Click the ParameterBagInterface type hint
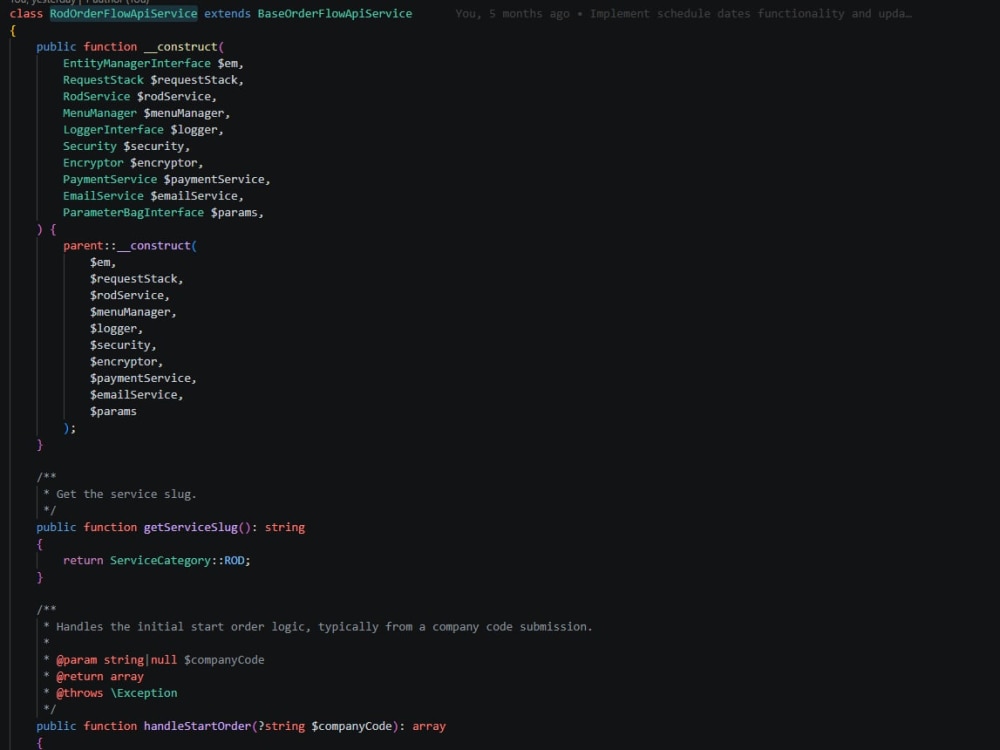1000x750 pixels. [133, 212]
